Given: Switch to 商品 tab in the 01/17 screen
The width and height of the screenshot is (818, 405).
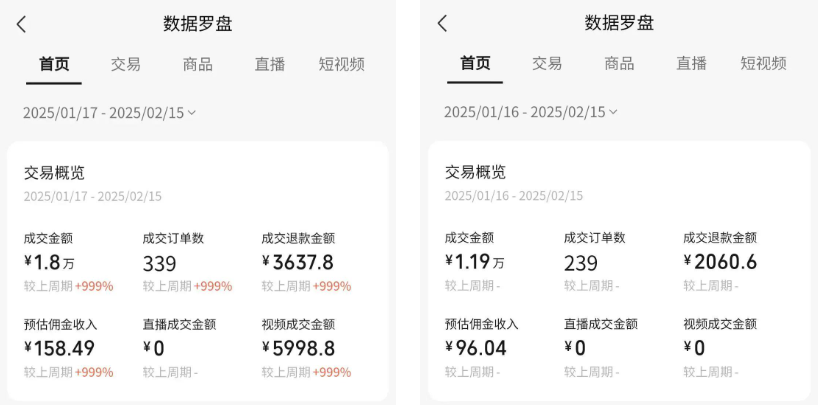Looking at the screenshot, I should click(197, 64).
